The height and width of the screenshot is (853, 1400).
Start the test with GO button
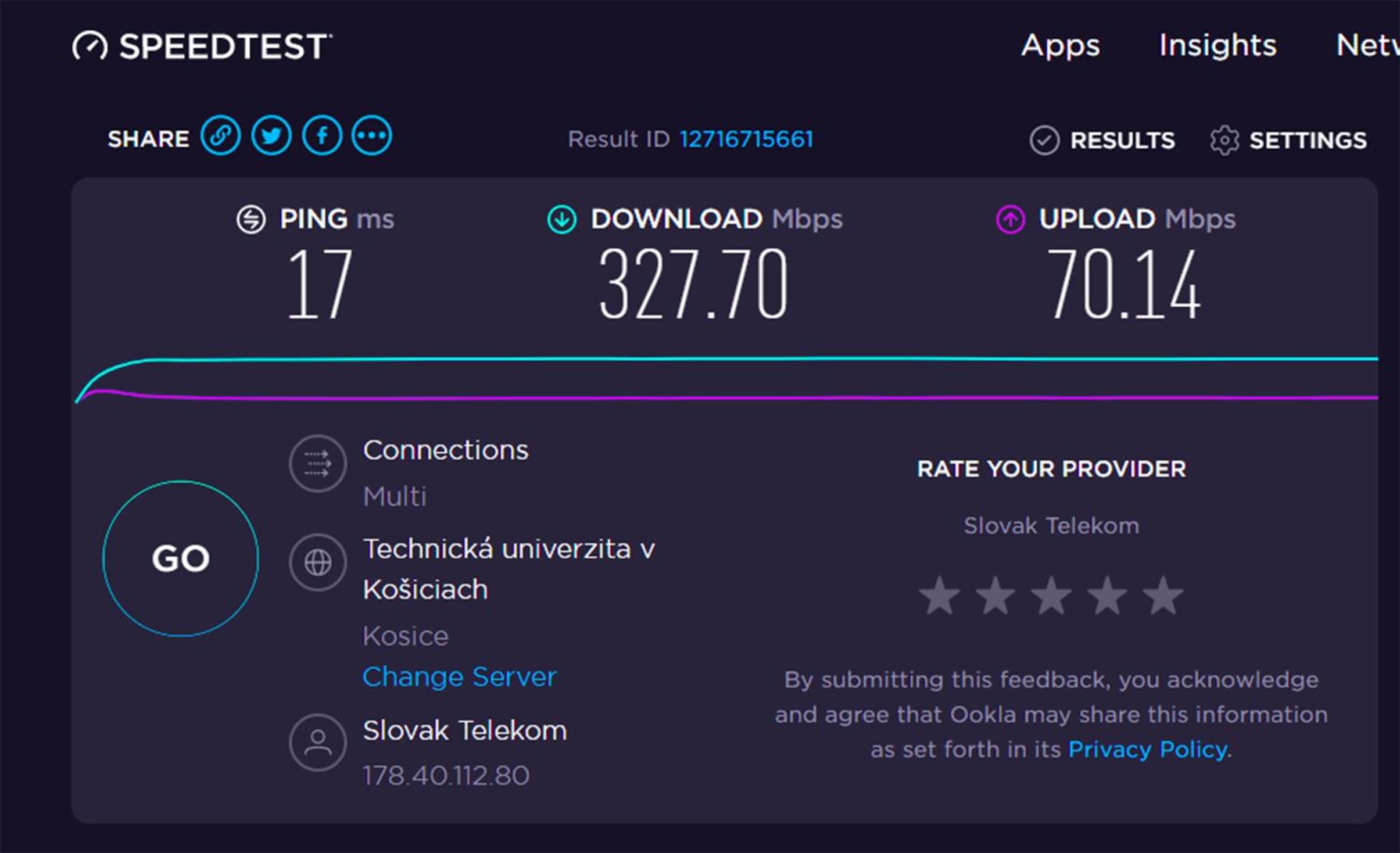(x=181, y=558)
